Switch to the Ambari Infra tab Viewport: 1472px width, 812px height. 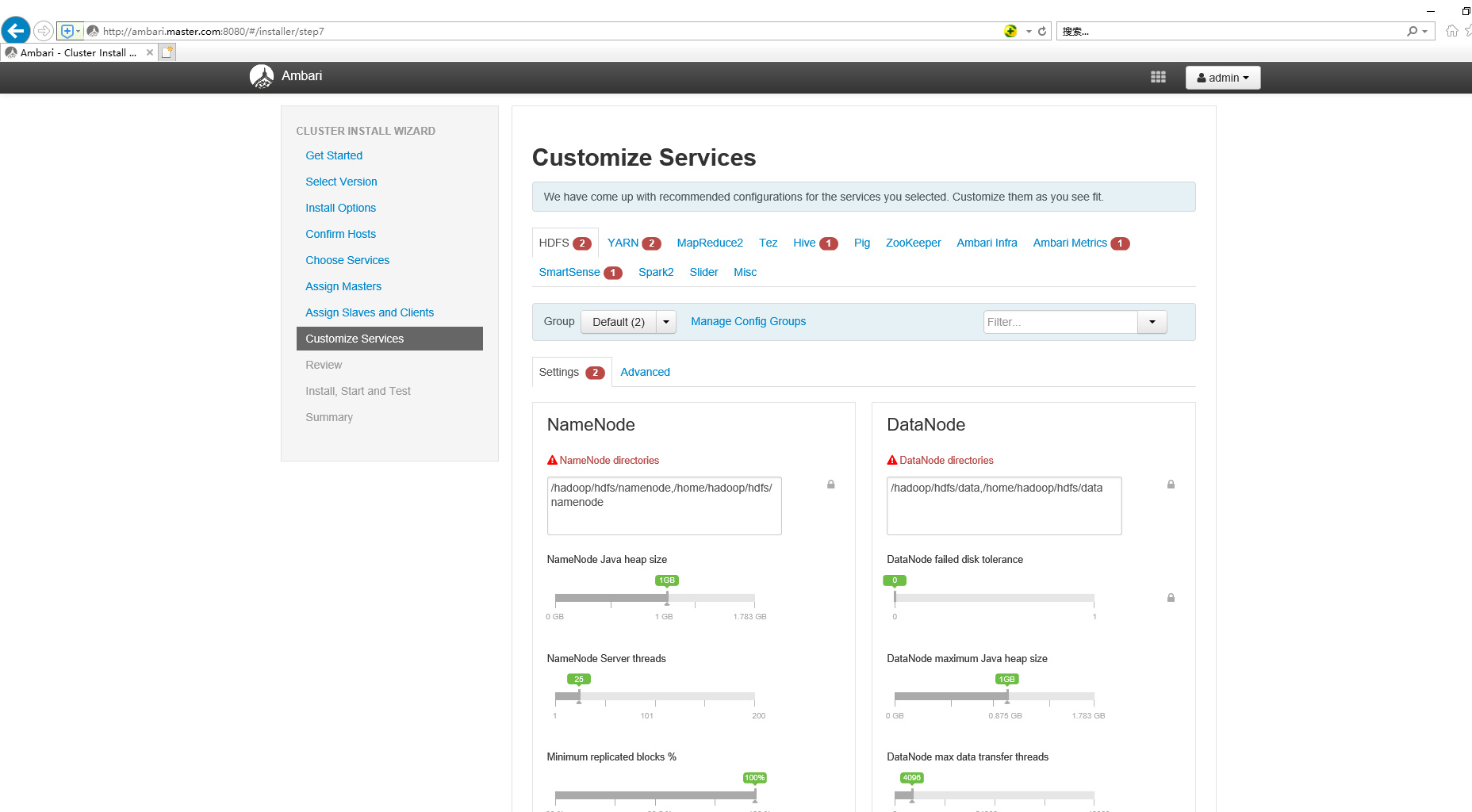[987, 243]
